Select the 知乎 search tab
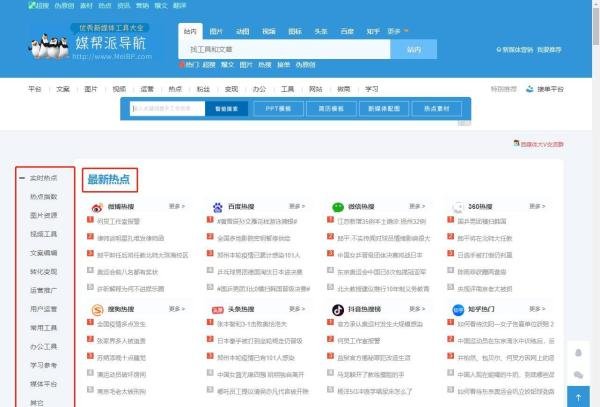Viewport: 600px width, 407px height. point(373,31)
